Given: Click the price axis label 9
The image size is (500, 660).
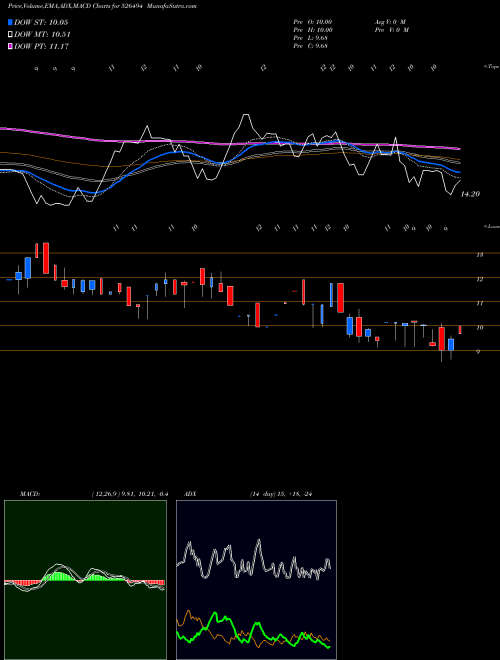Looking at the screenshot, I should coord(478,351).
